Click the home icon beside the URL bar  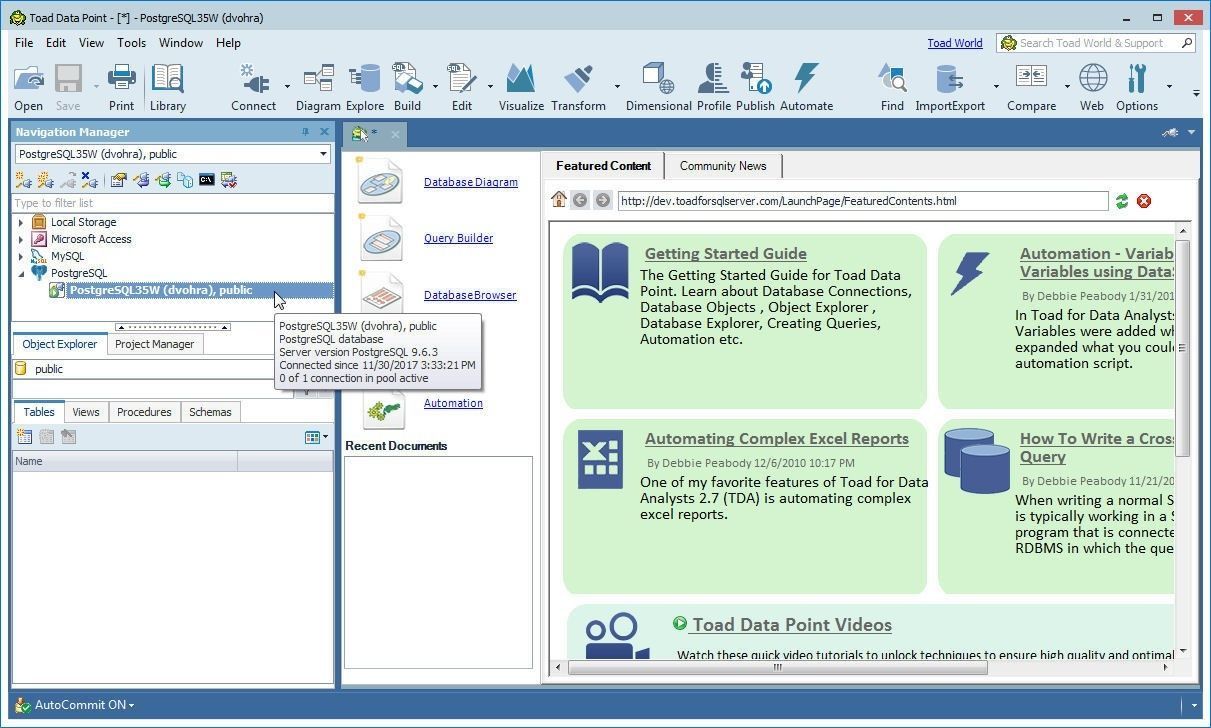pos(559,200)
